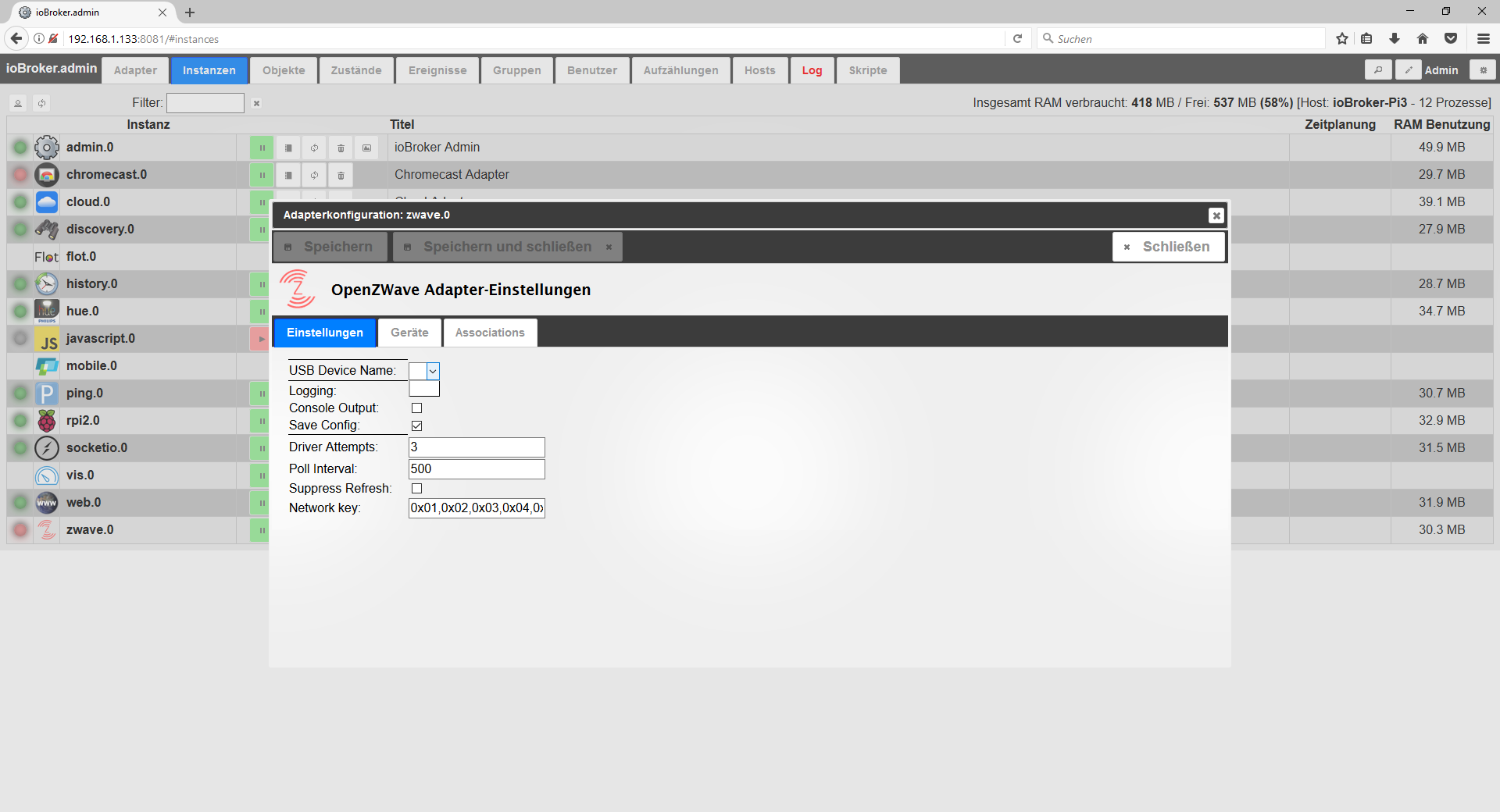Reload the chromecast.0 instance
This screenshot has height=812, width=1500.
pyautogui.click(x=314, y=175)
